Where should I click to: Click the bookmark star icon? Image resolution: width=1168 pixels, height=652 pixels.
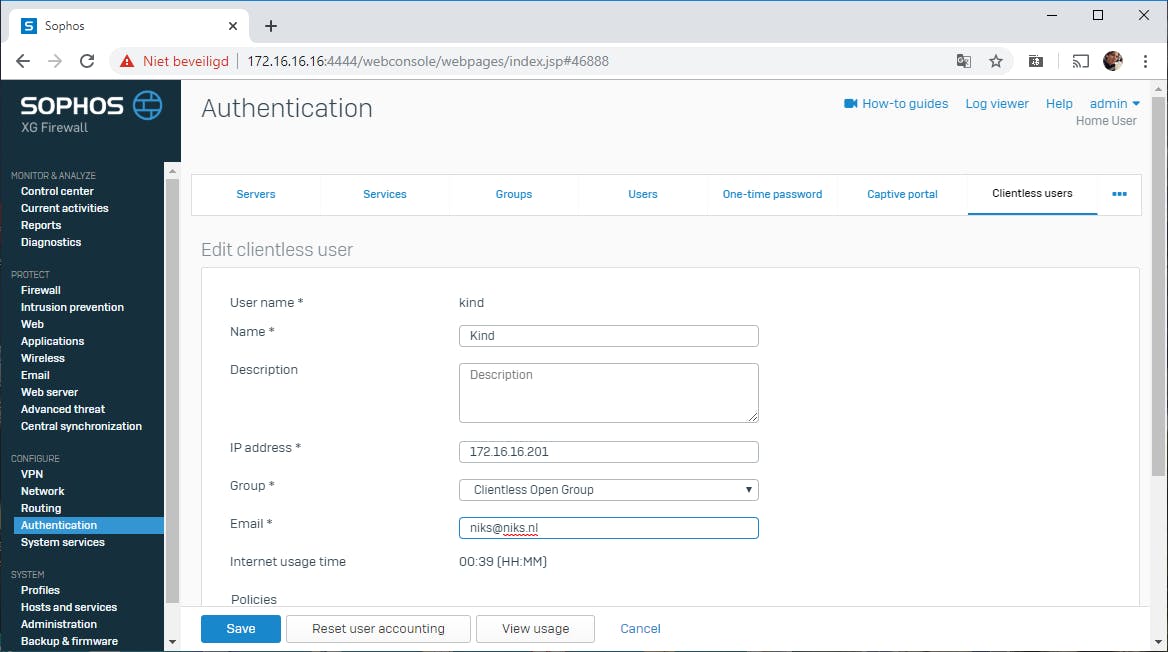coord(996,61)
